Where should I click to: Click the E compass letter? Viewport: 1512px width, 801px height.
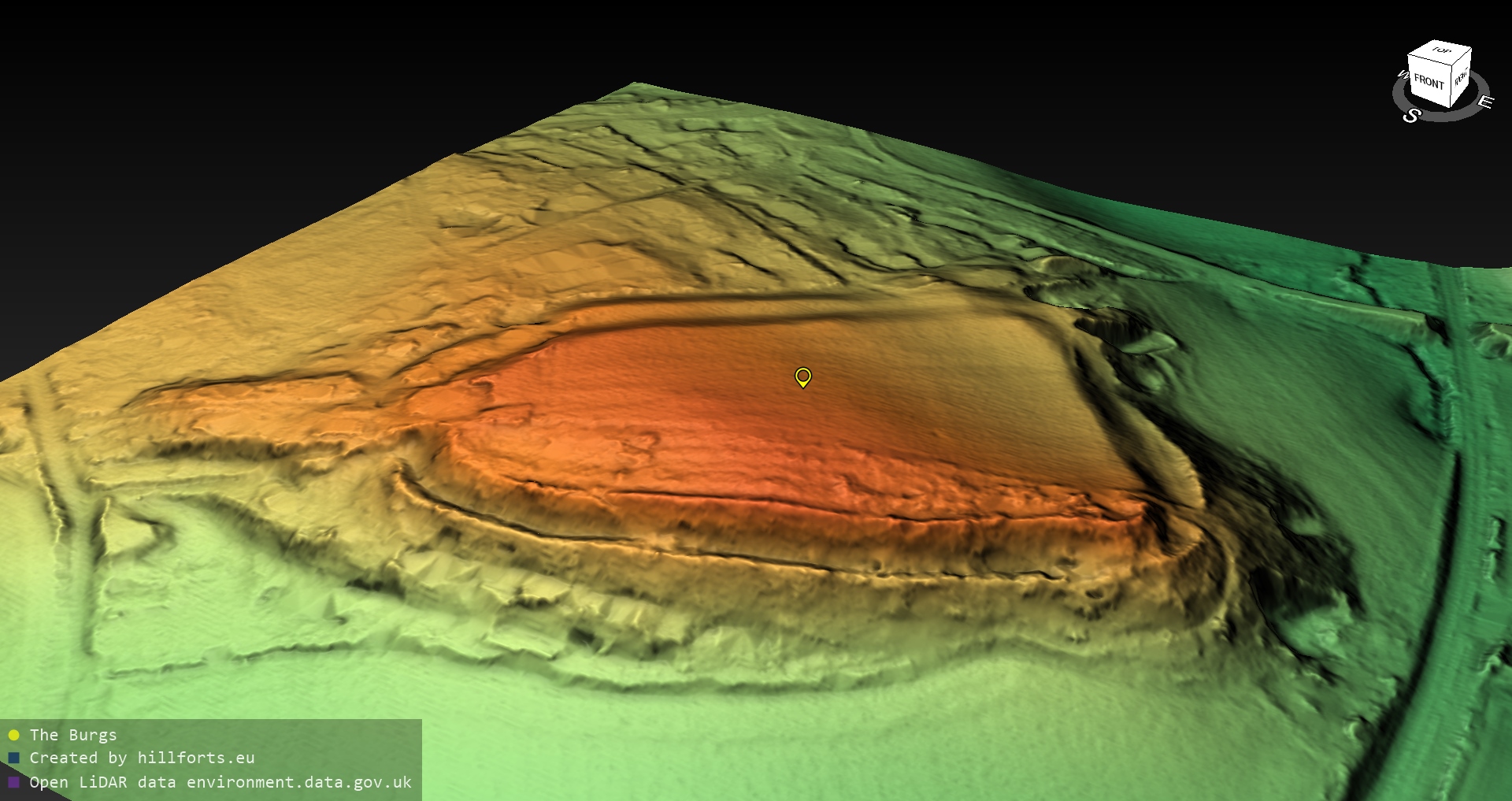pos(1484,102)
